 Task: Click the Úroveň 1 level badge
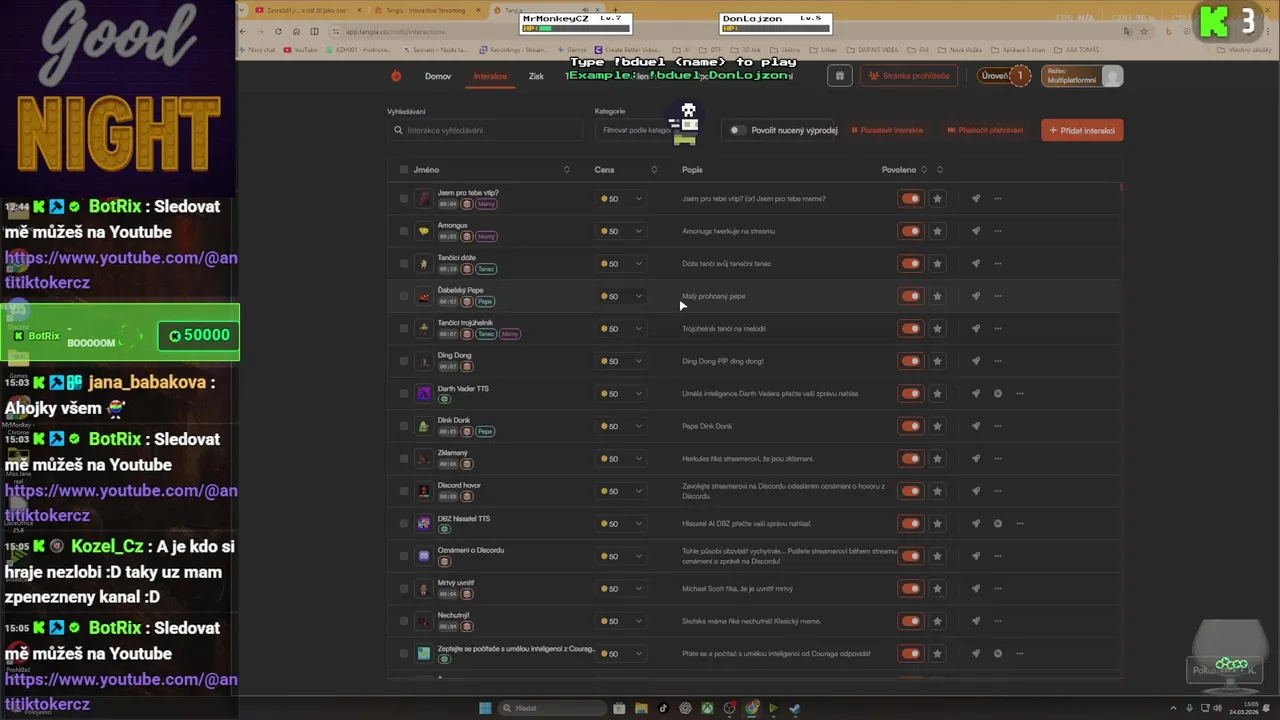(x=1003, y=76)
